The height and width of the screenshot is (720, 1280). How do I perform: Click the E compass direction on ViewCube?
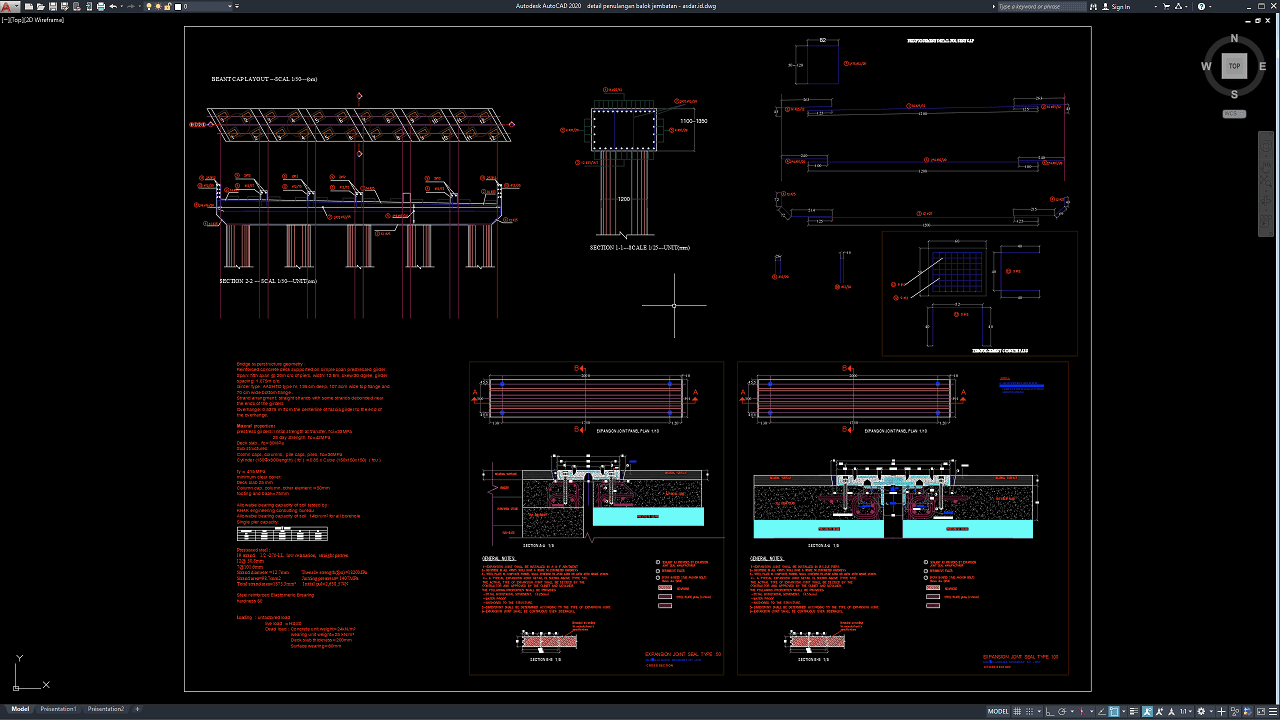pos(1262,66)
